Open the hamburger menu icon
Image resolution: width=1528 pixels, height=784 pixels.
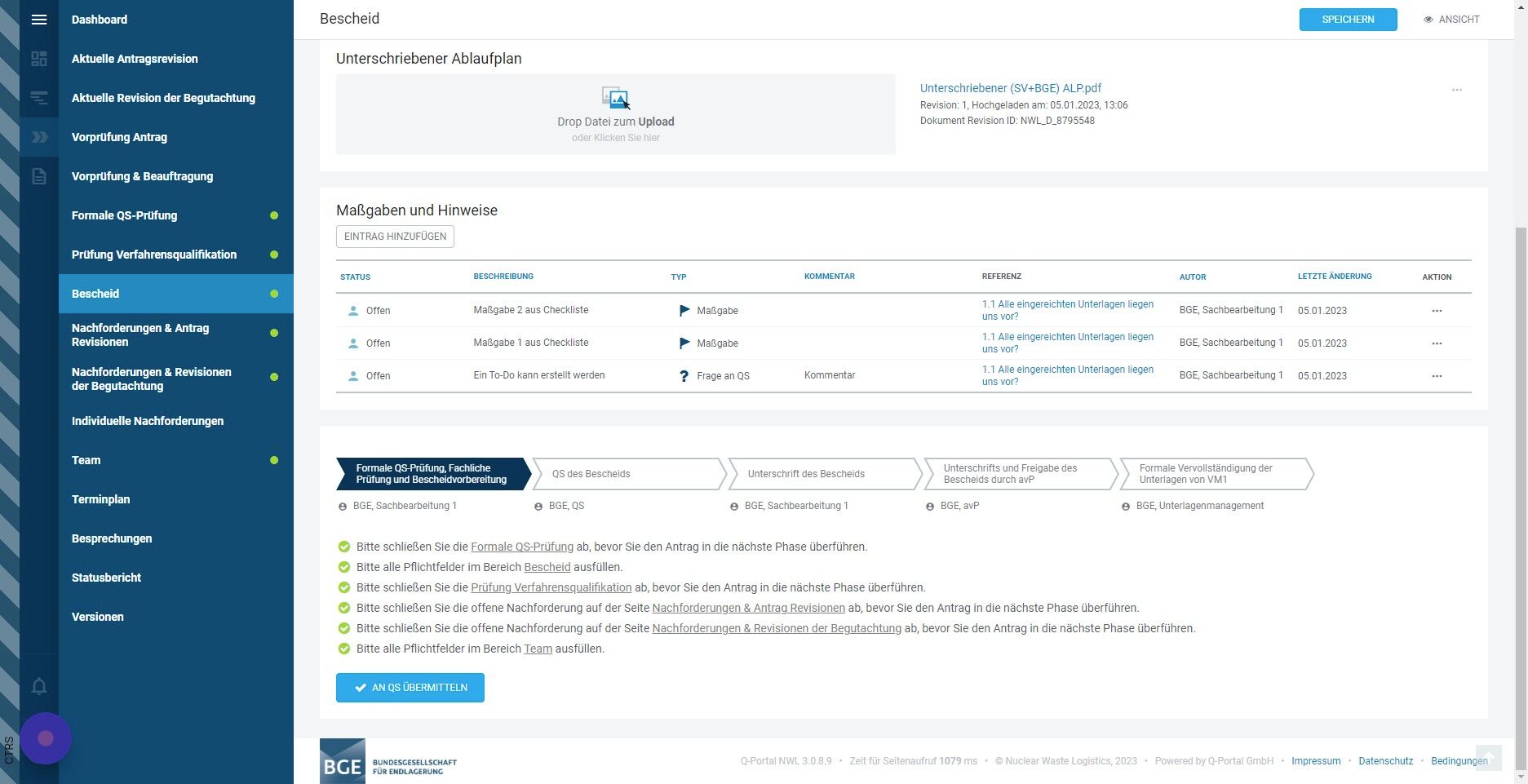tap(39, 20)
